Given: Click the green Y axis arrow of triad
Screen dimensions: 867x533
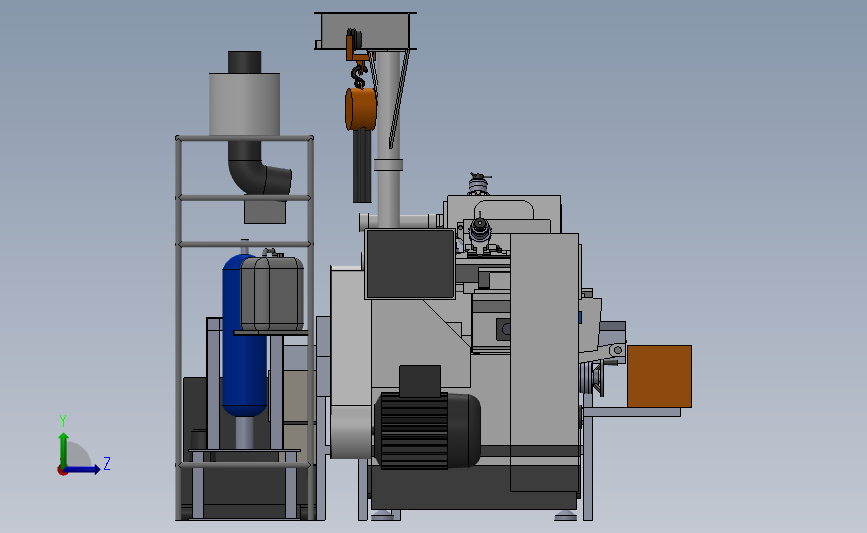Looking at the screenshot, I should 63,450.
